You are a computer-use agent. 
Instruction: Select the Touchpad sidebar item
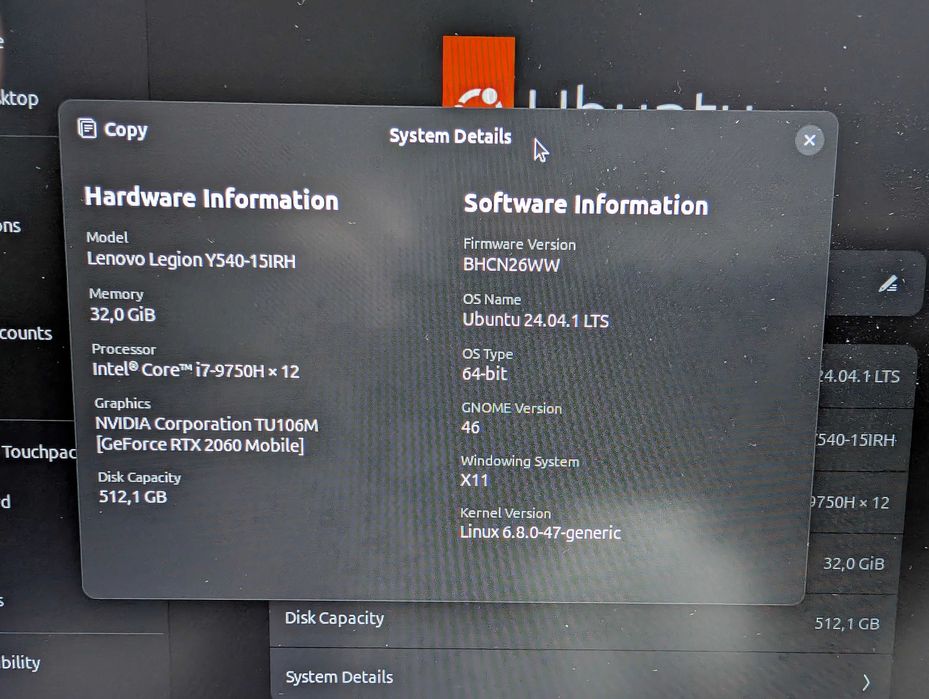[39, 452]
